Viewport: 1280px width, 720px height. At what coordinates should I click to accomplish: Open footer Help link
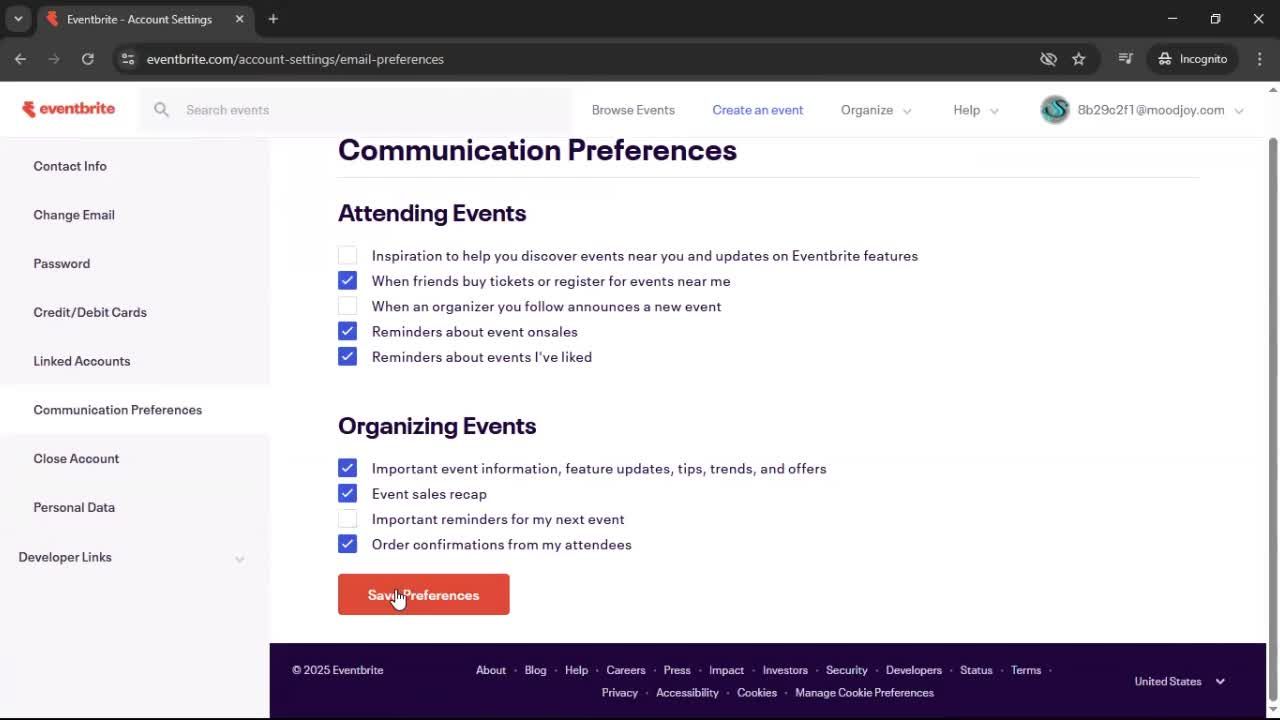point(576,670)
